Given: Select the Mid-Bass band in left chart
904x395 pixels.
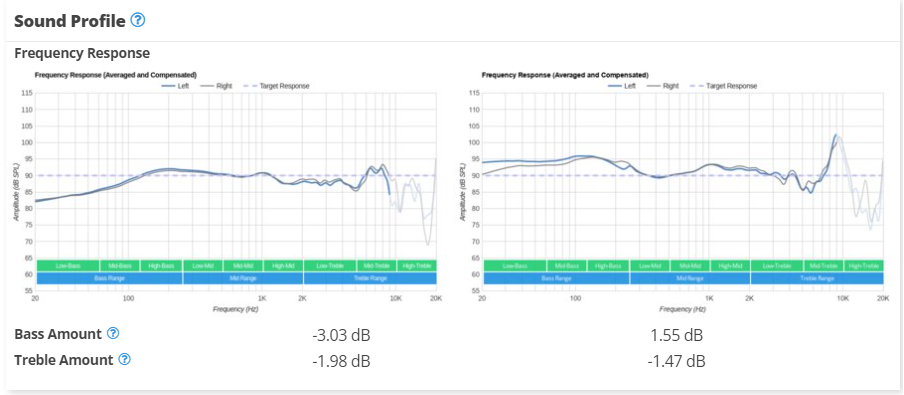Looking at the screenshot, I should click(120, 266).
